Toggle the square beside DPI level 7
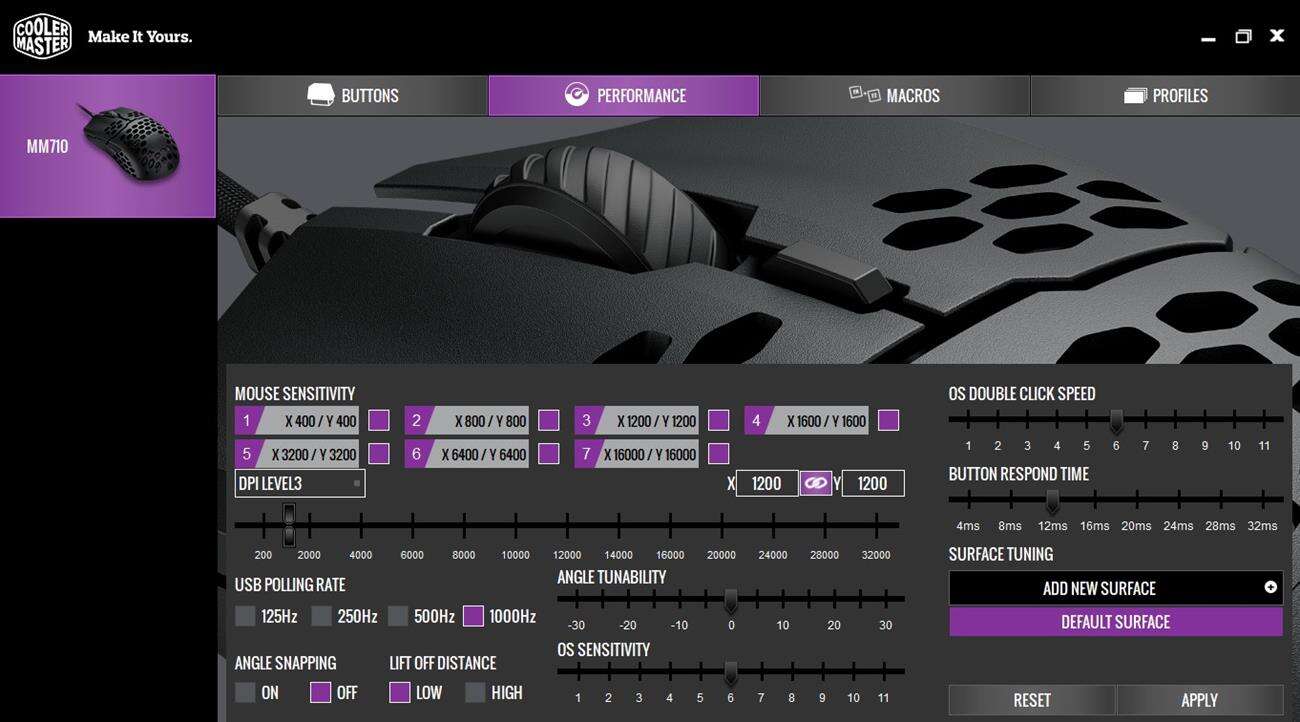Viewport: 1300px width, 722px height. (718, 454)
